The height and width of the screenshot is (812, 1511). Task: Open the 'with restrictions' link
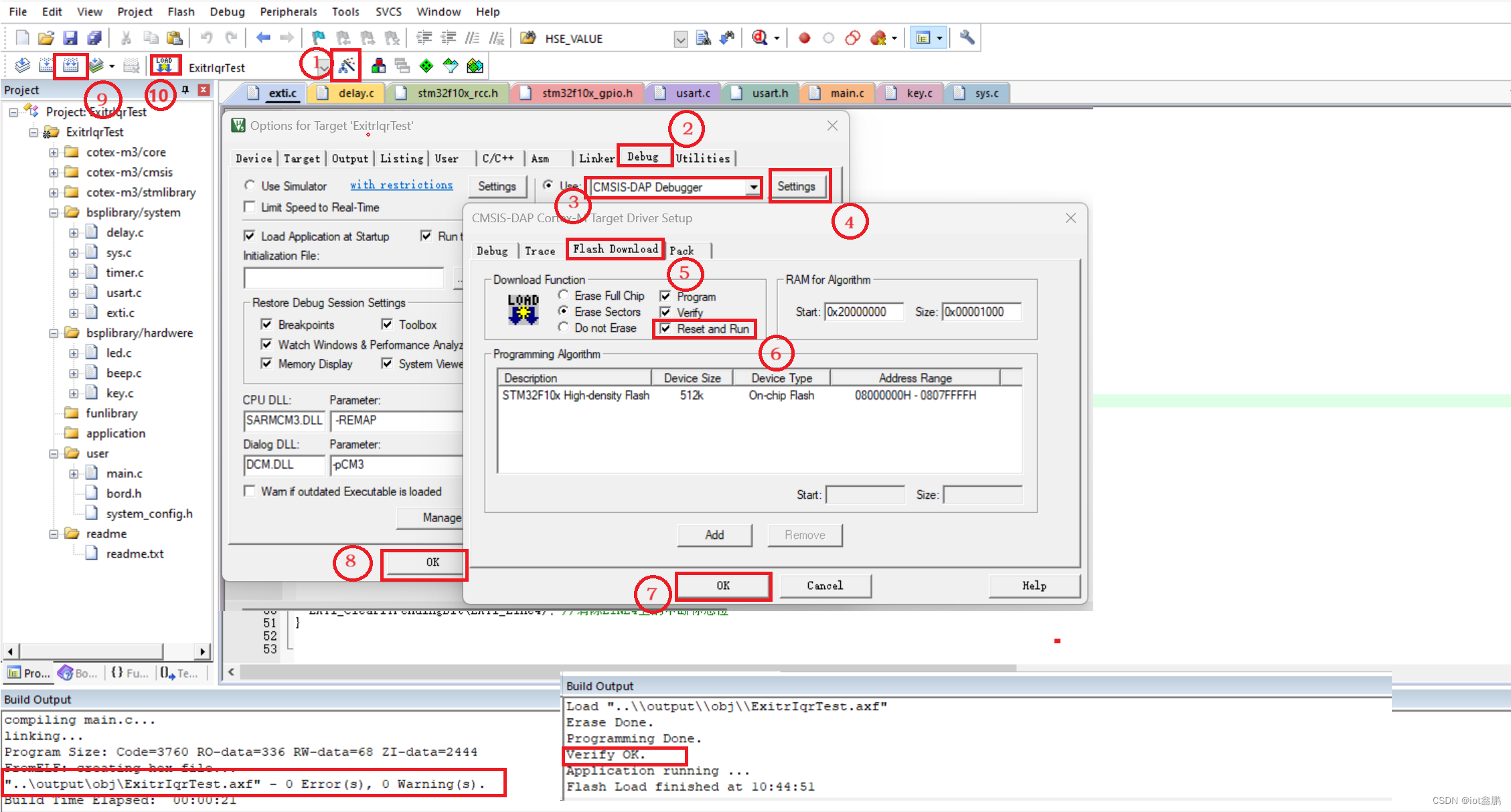pyautogui.click(x=401, y=185)
